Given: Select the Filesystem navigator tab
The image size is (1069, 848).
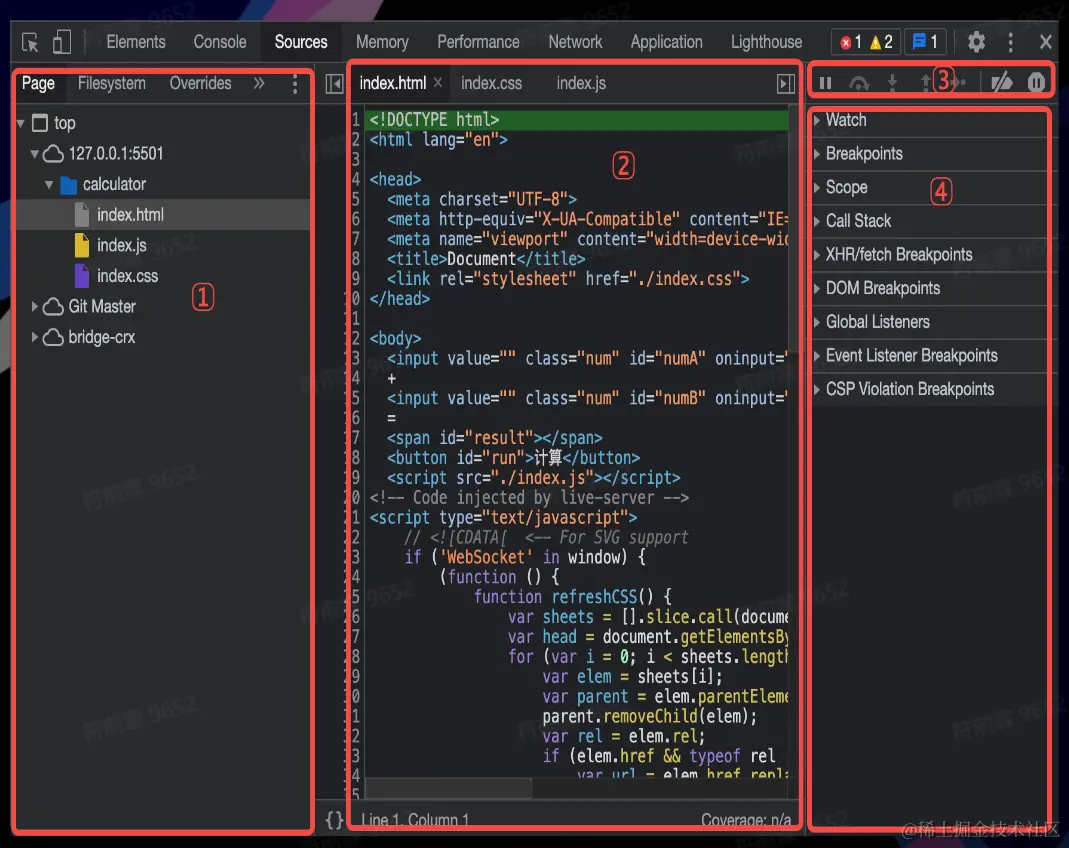Looking at the screenshot, I should [x=112, y=83].
